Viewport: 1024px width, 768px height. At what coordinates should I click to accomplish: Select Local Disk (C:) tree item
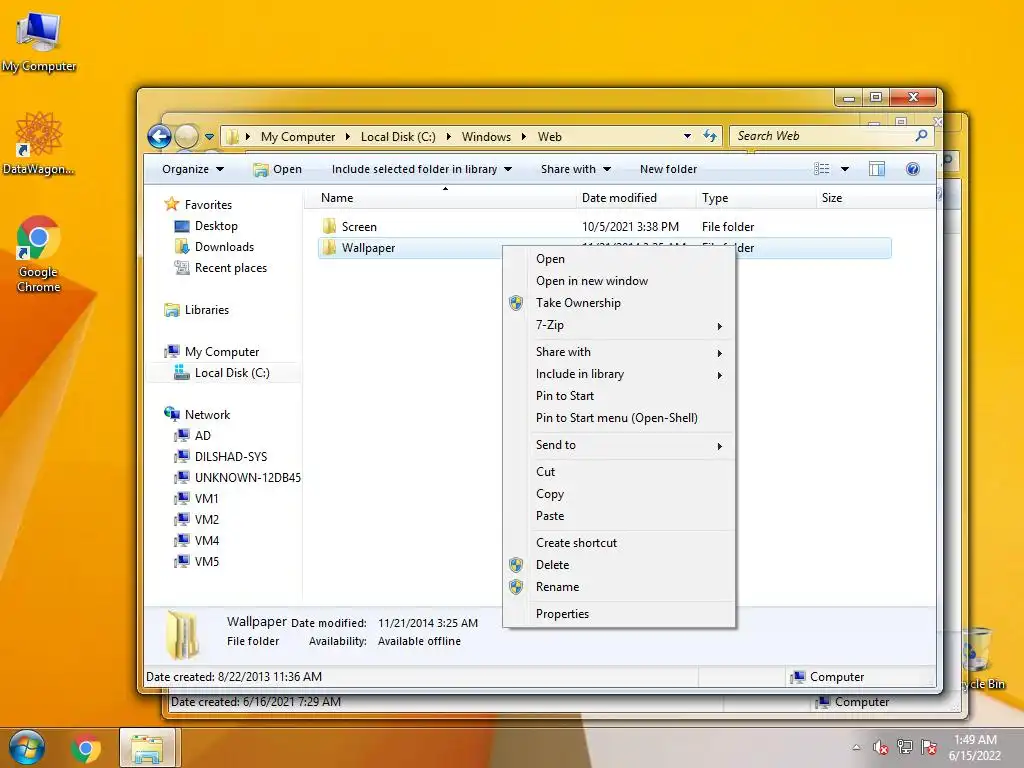coord(222,373)
